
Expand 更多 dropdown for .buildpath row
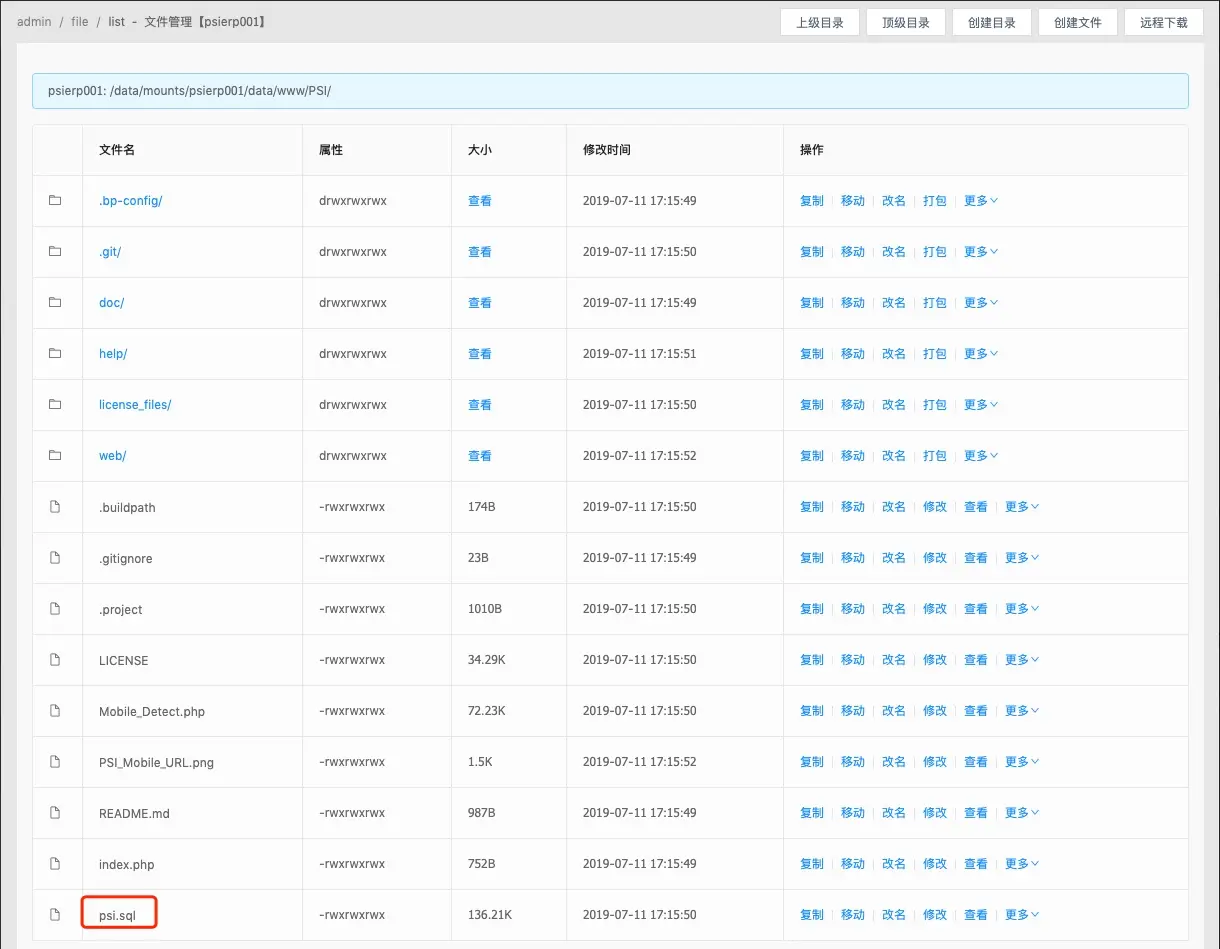click(1022, 507)
